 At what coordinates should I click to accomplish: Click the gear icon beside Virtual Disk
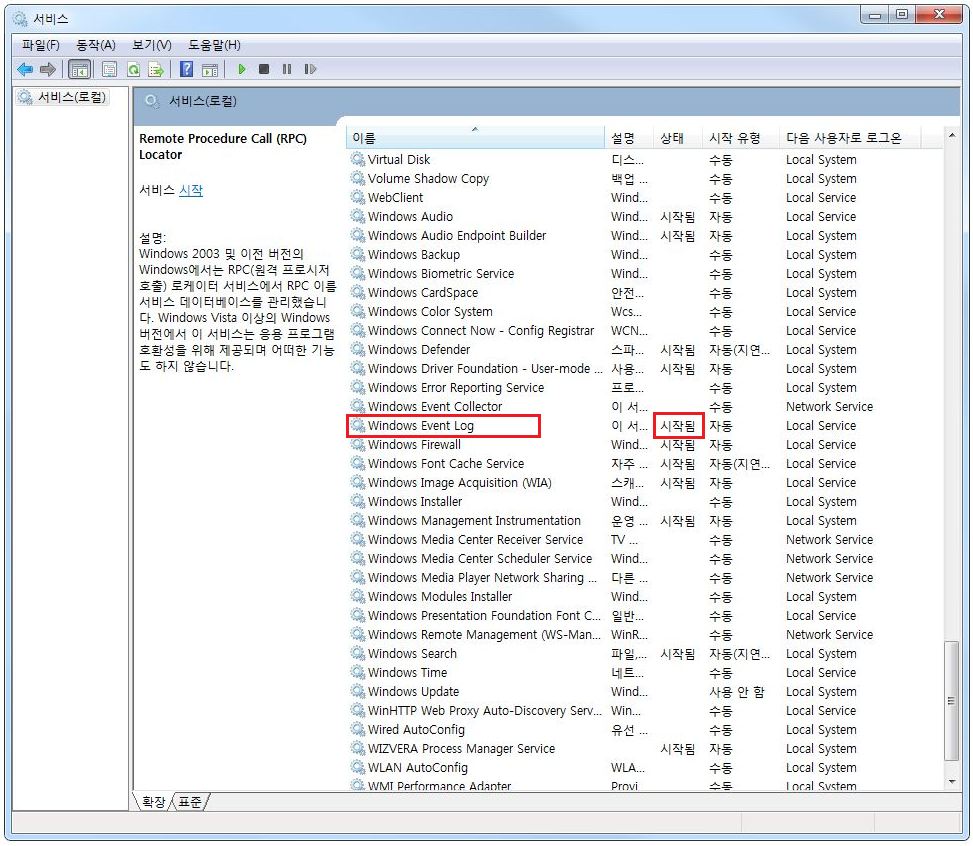coord(357,159)
